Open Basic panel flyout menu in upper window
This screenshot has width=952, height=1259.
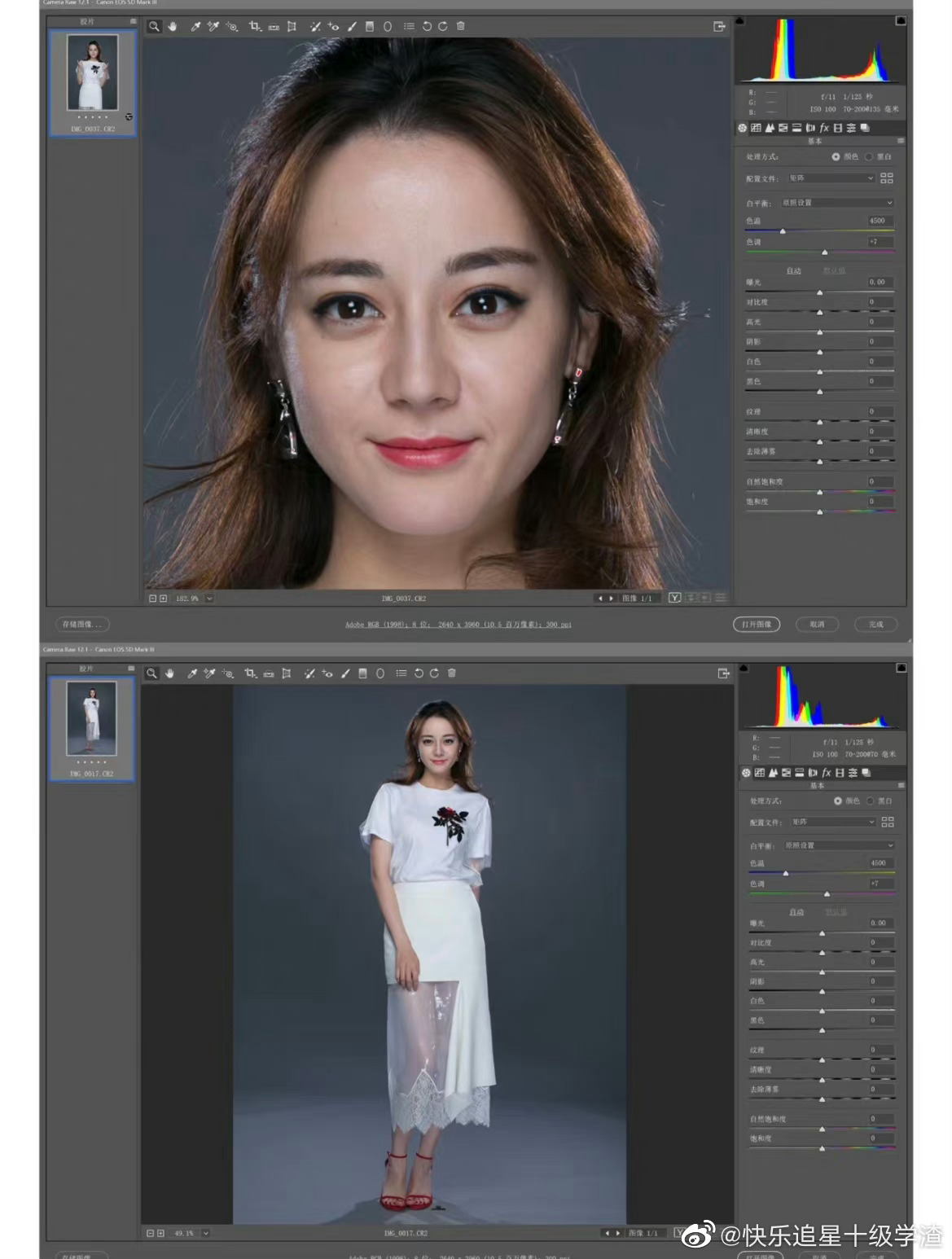901,141
